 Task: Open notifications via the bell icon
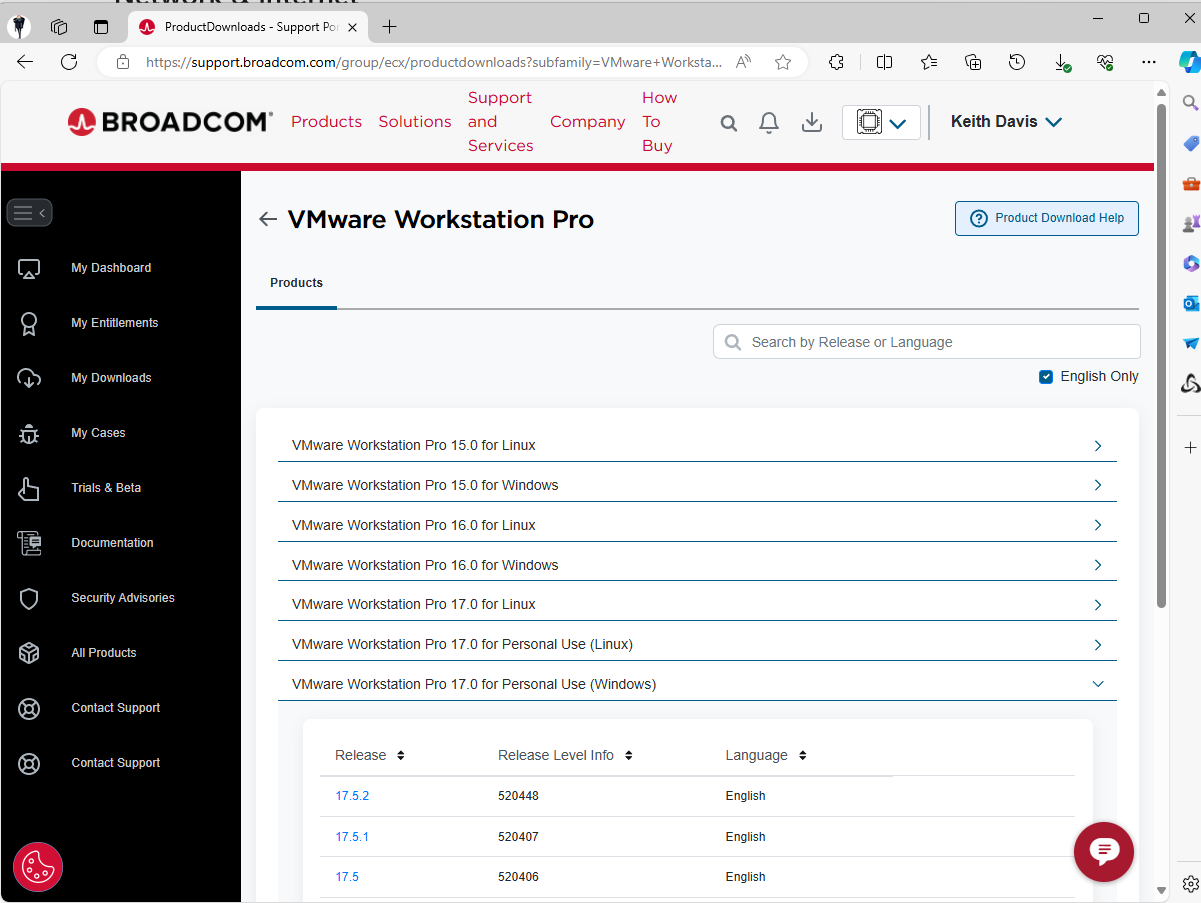(769, 122)
